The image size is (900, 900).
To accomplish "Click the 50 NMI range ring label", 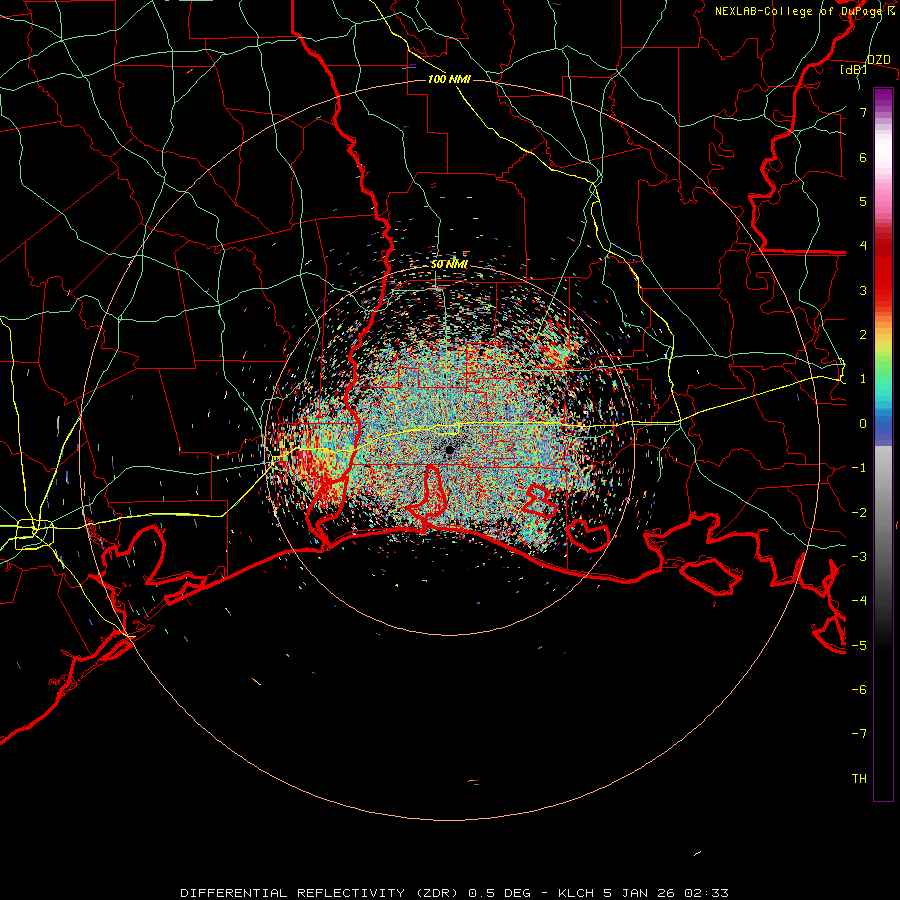I will [x=449, y=264].
